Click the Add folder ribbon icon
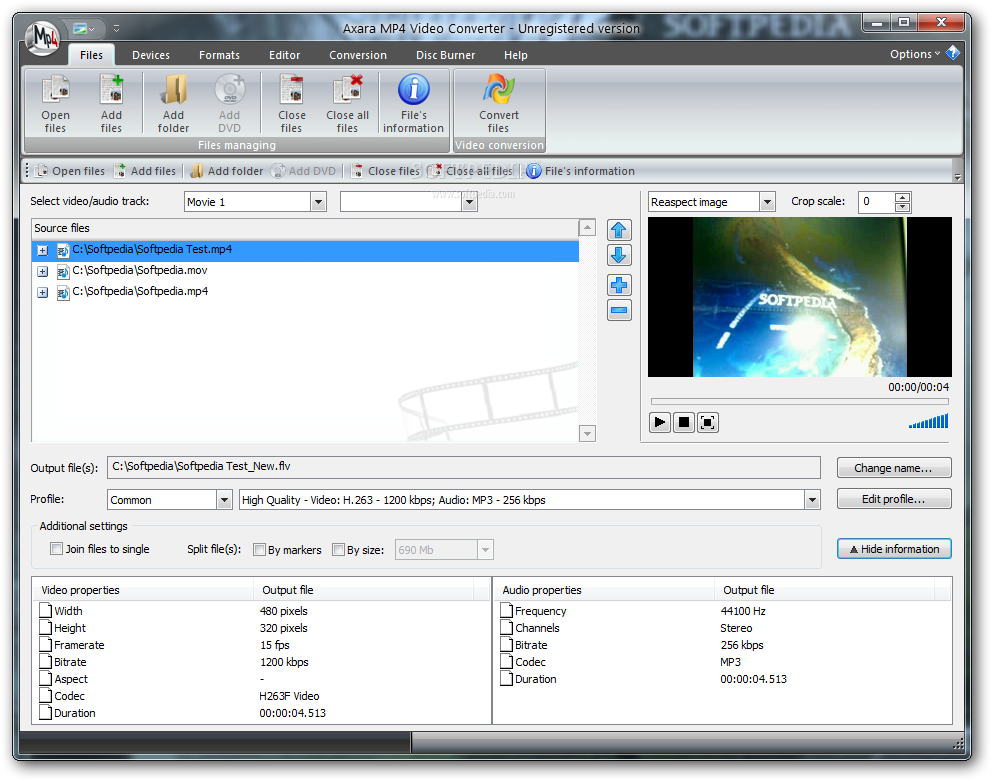The height and width of the screenshot is (781, 992). point(173,104)
